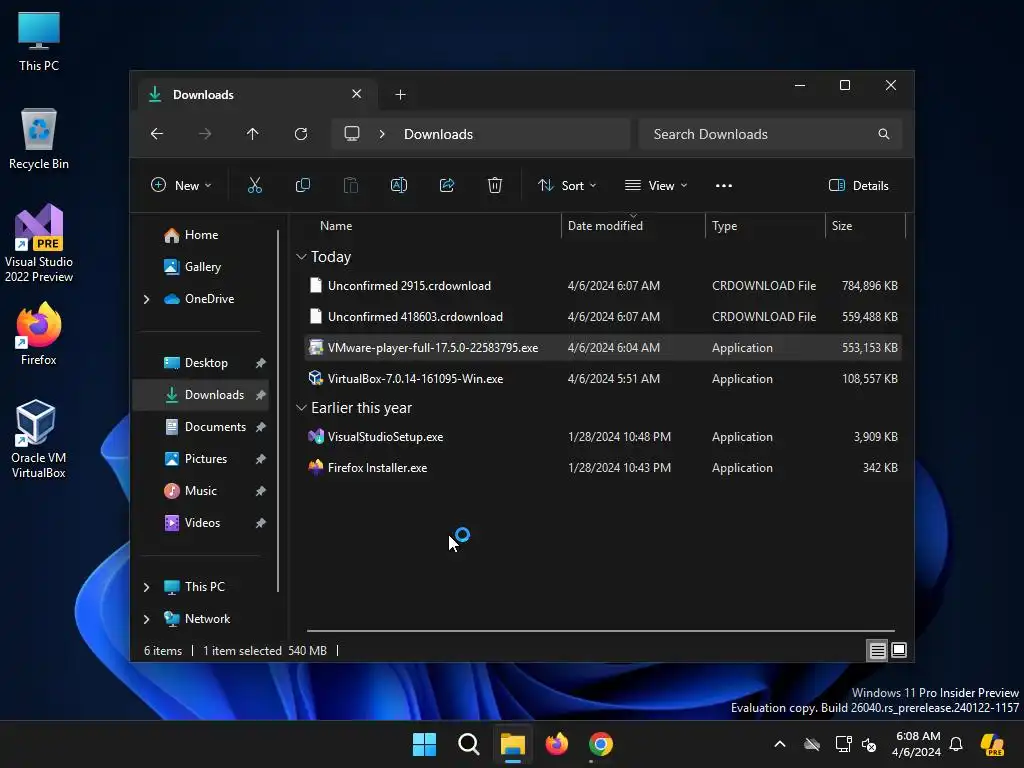Expand Network in navigation pane
Screen dimensions: 1024x768
tap(146, 619)
